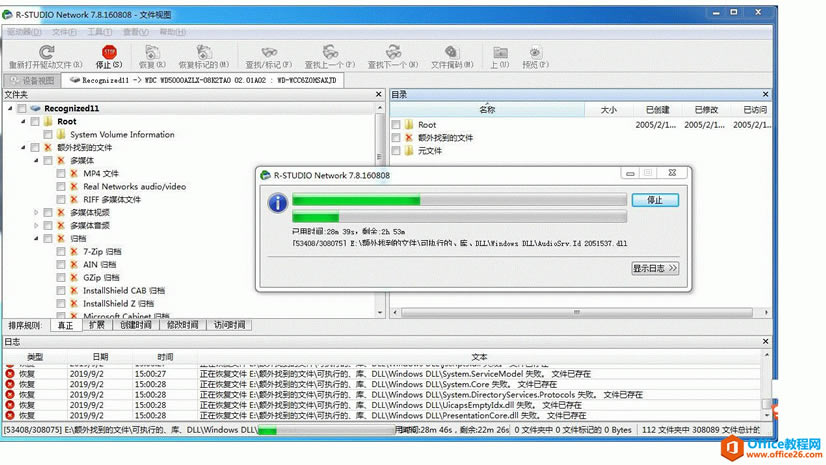The height and width of the screenshot is (465, 826).
Task: Select the 扩展 sort rule tab
Action: pos(97,325)
